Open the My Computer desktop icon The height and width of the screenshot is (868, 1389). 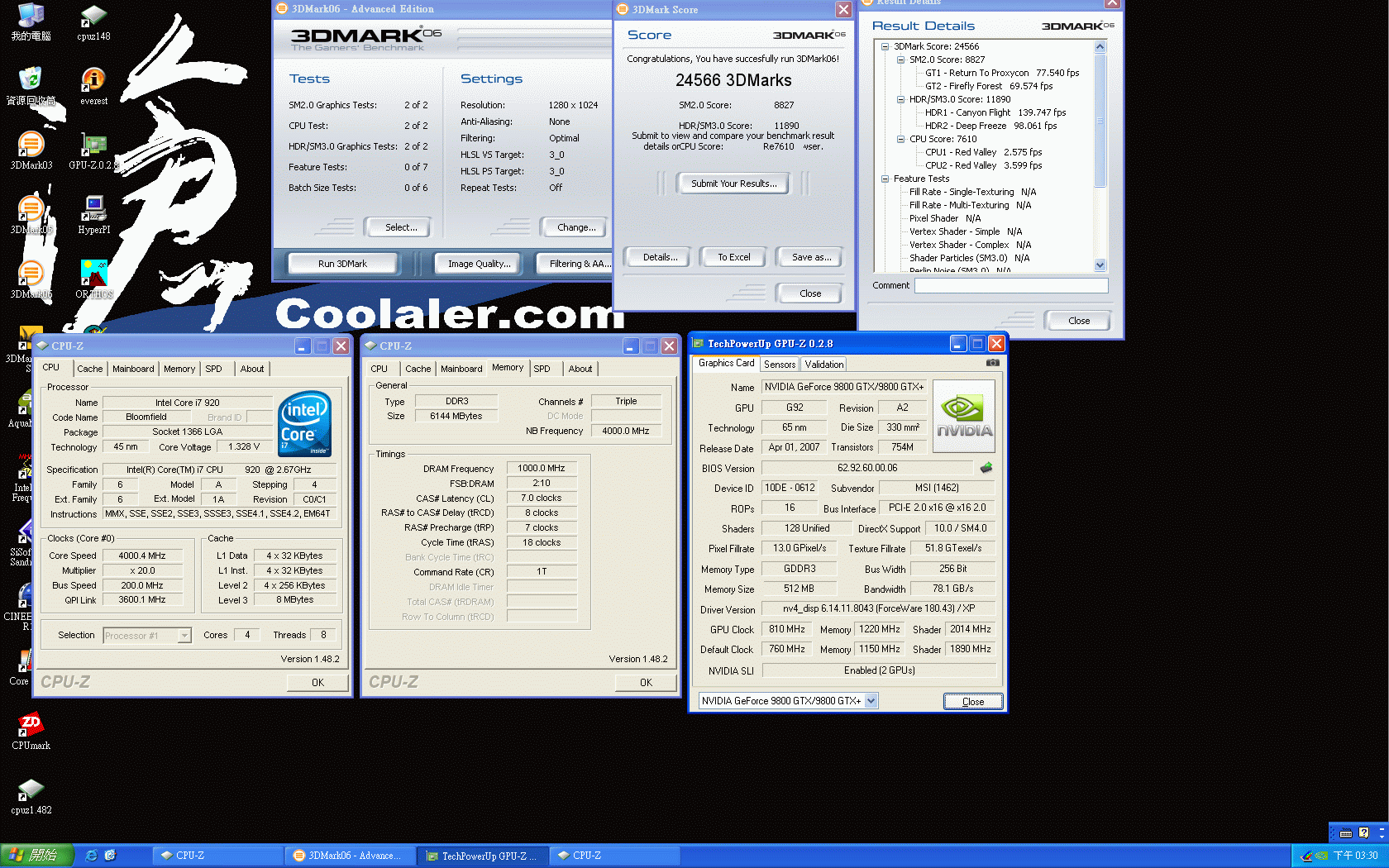[31, 21]
